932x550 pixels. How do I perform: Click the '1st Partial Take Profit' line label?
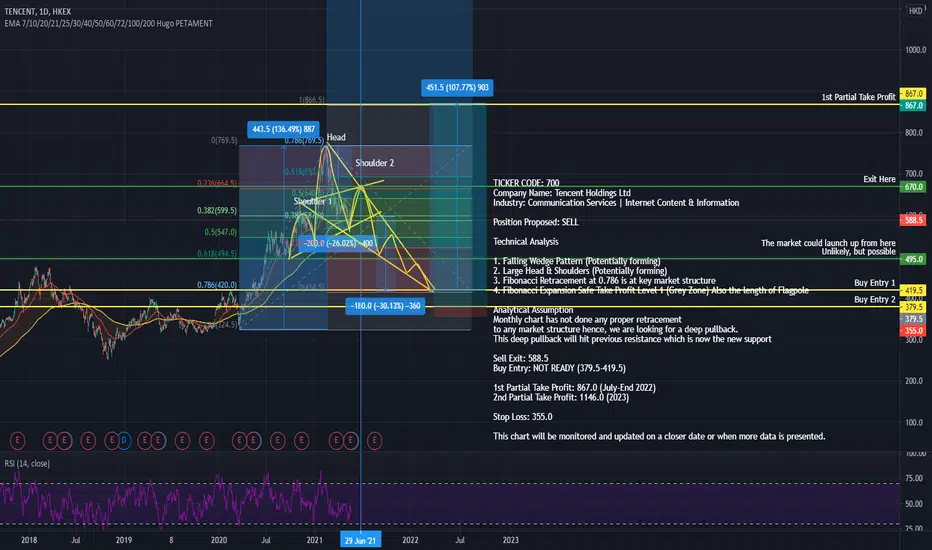858,97
